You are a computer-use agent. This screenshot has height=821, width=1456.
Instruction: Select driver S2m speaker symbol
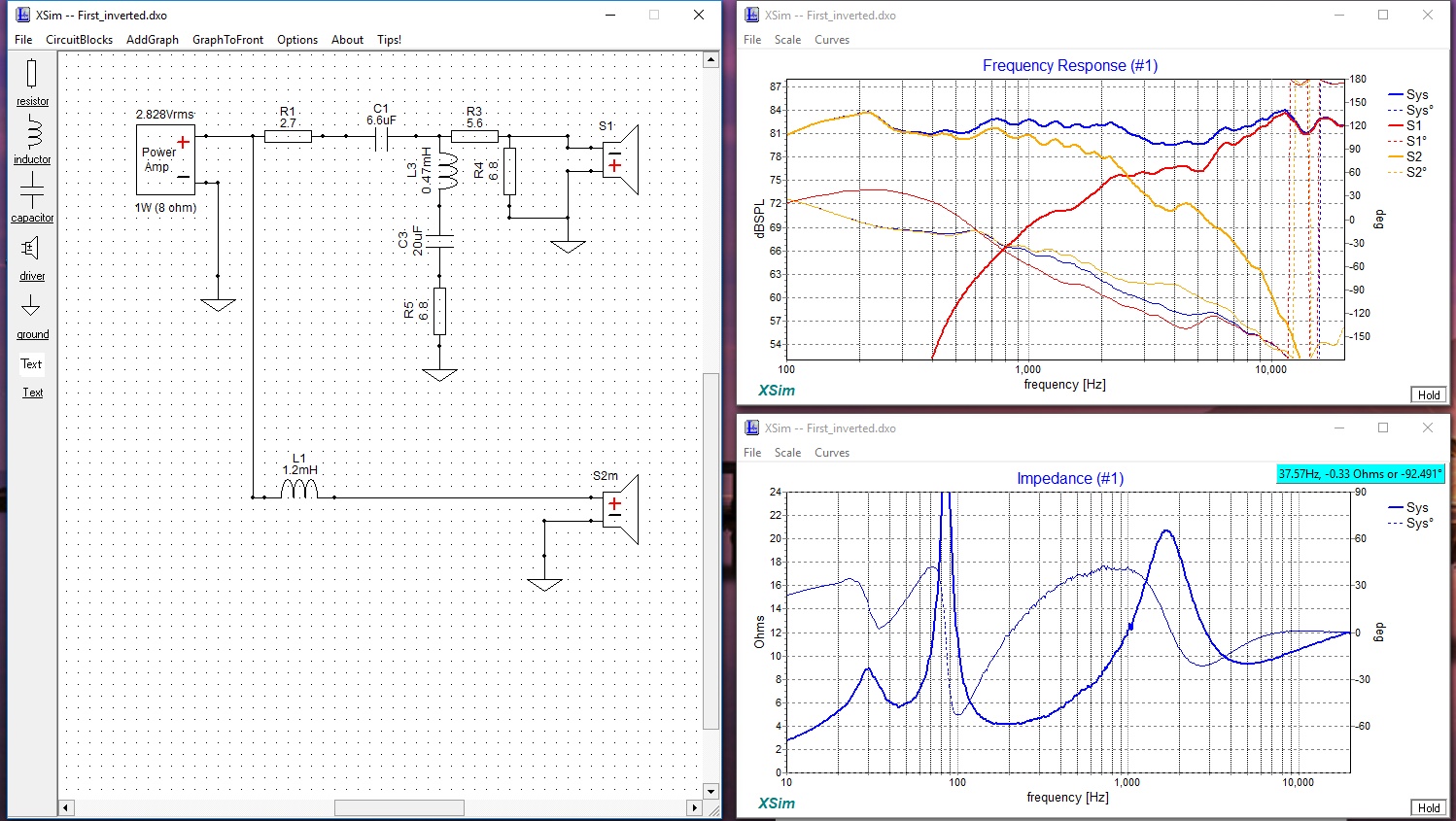(x=620, y=509)
